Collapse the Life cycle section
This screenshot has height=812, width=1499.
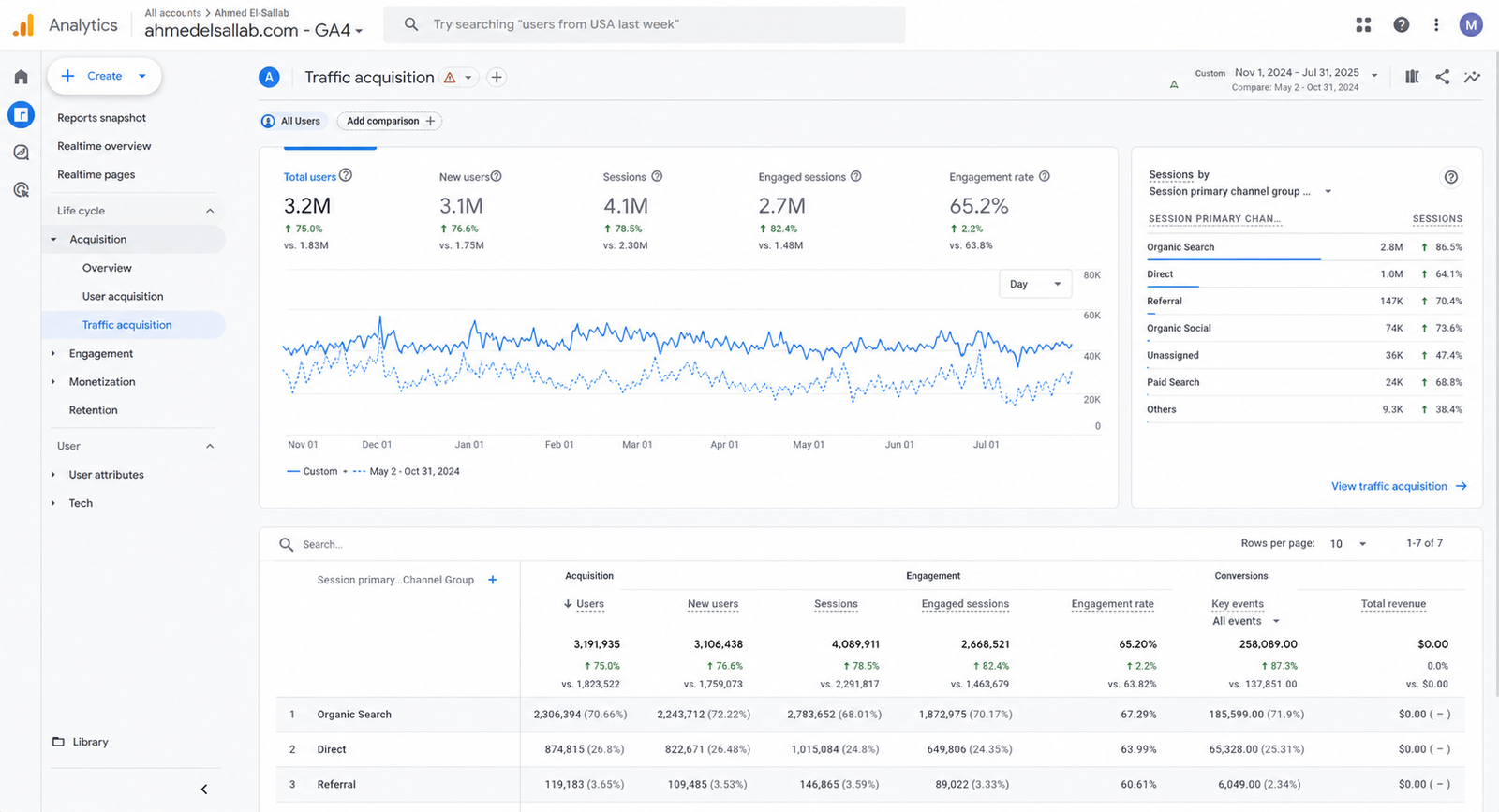tap(210, 211)
